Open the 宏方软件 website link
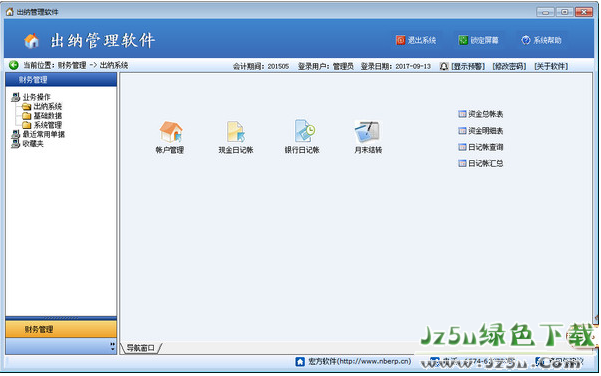 (x=360, y=361)
